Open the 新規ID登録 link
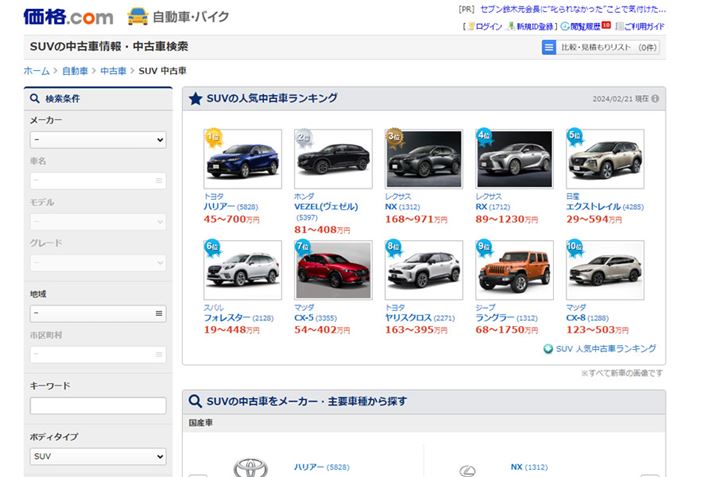This screenshot has height=477, width=715. (534, 26)
